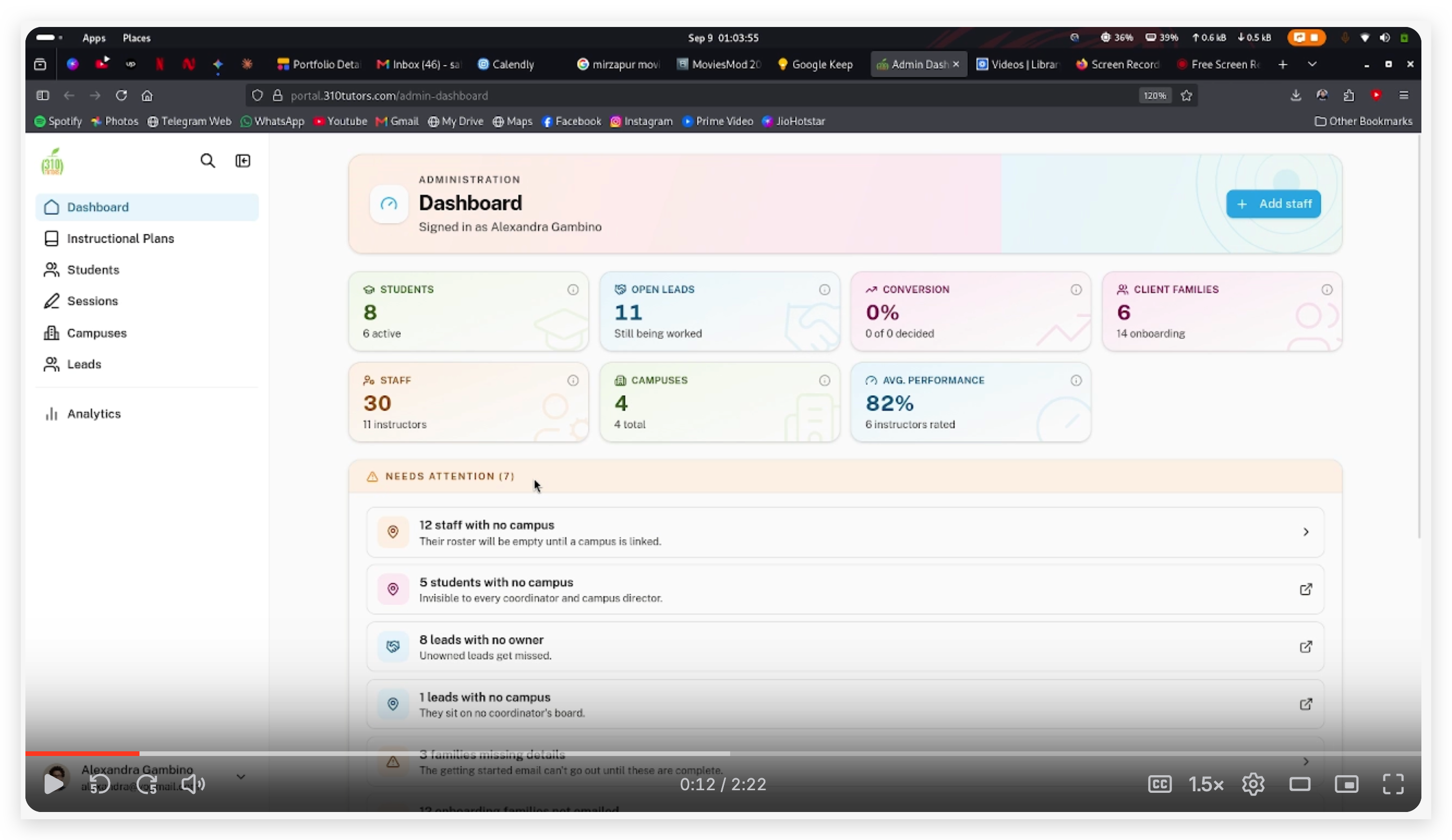Viewport: 1452px width, 840px height.
Task: Open external link for 8 leads with no owner
Action: pos(1306,647)
